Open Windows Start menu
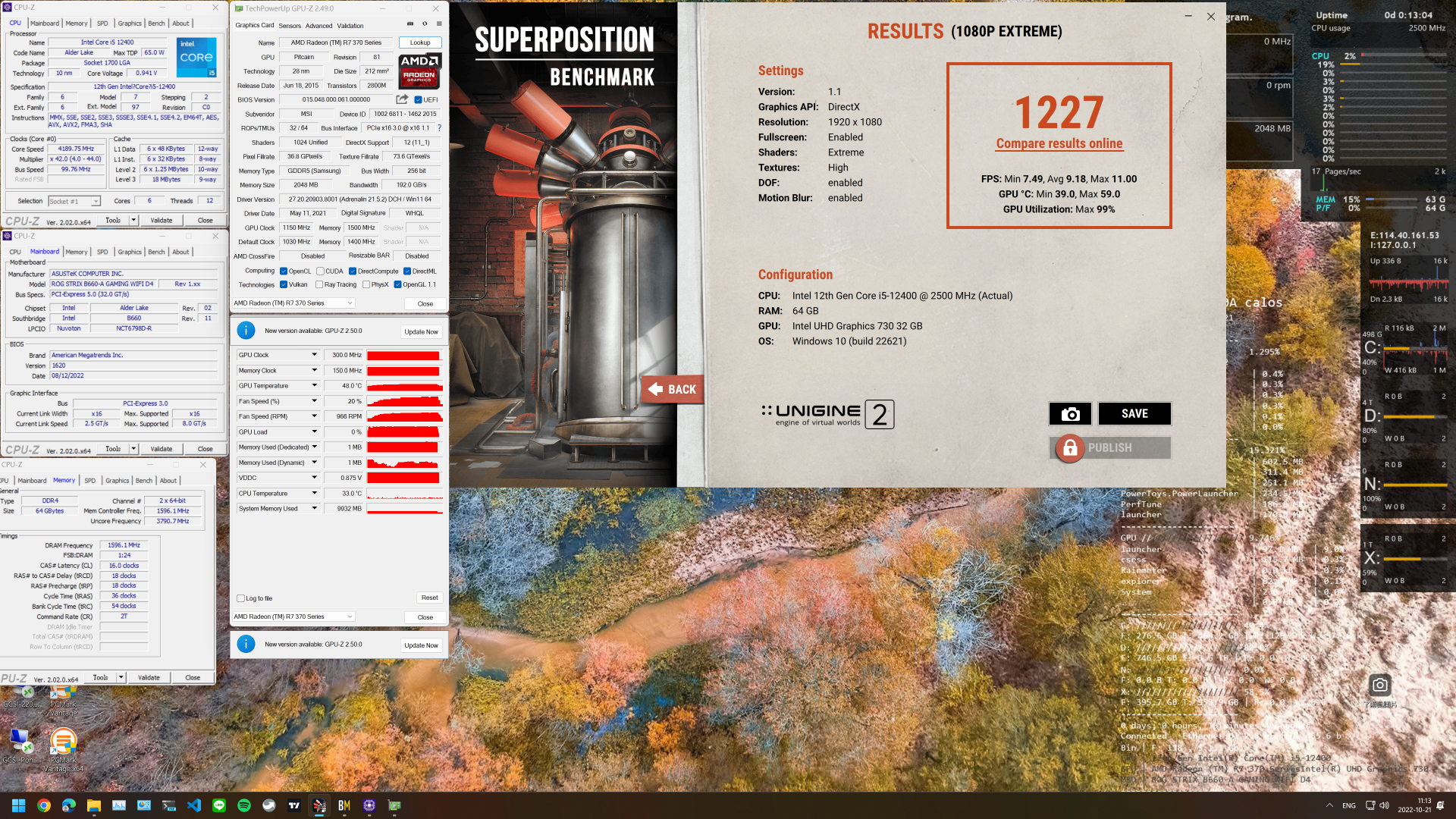Screen dimensions: 1456x819 (19, 805)
